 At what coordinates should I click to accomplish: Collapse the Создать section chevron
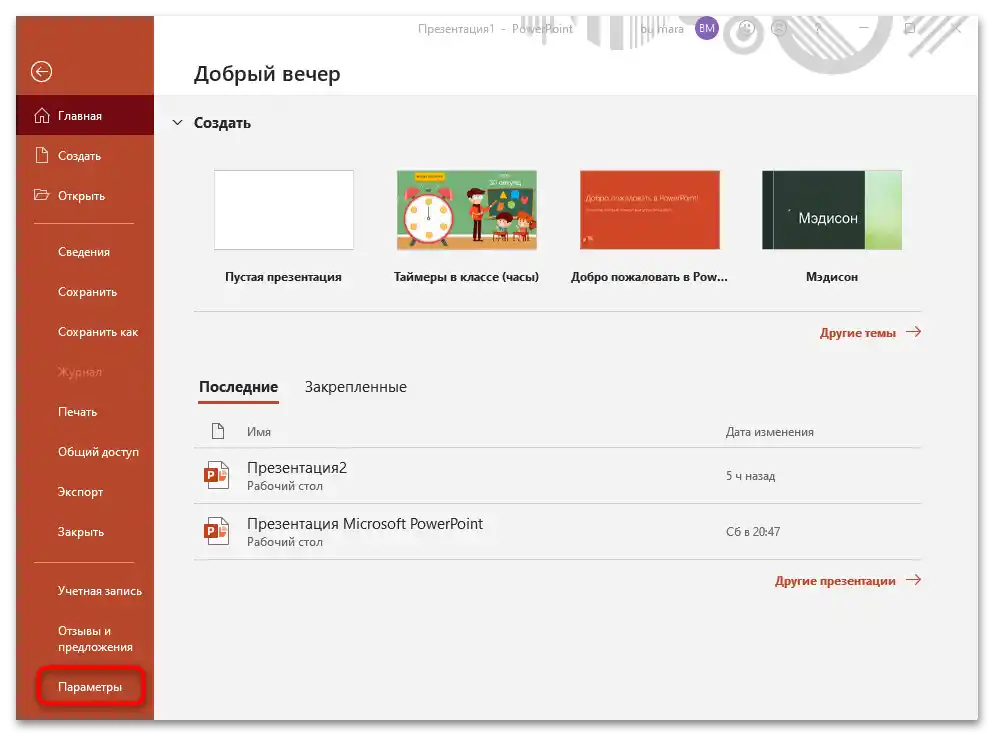[x=177, y=122]
